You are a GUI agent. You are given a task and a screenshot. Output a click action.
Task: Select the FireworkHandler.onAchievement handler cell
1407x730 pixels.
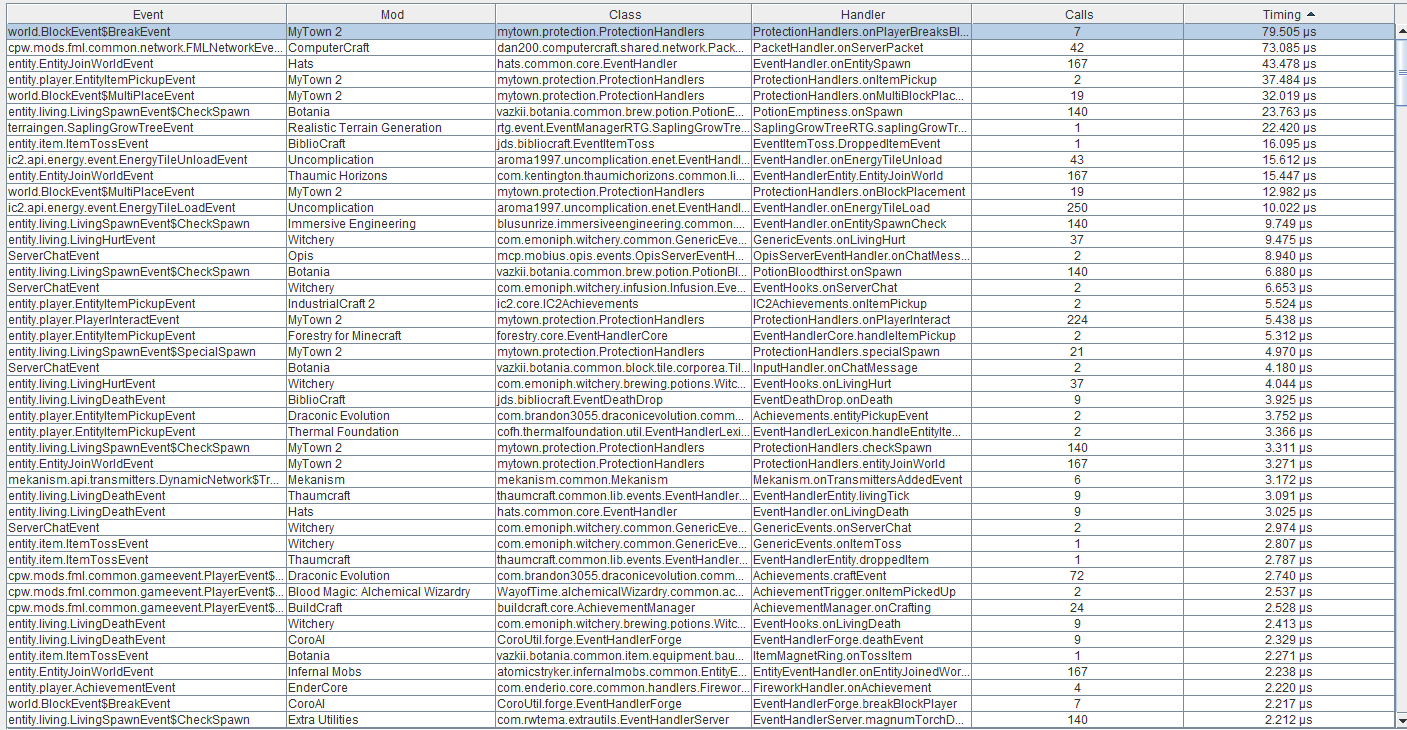(x=861, y=688)
